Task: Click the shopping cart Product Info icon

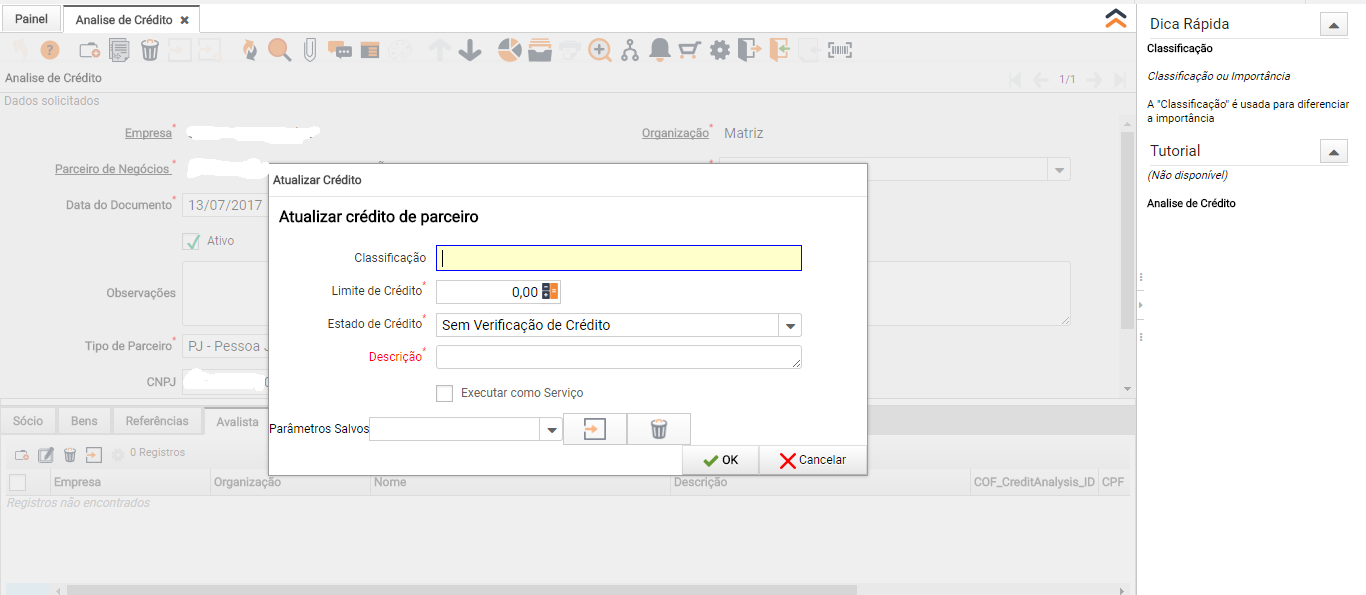Action: [689, 50]
